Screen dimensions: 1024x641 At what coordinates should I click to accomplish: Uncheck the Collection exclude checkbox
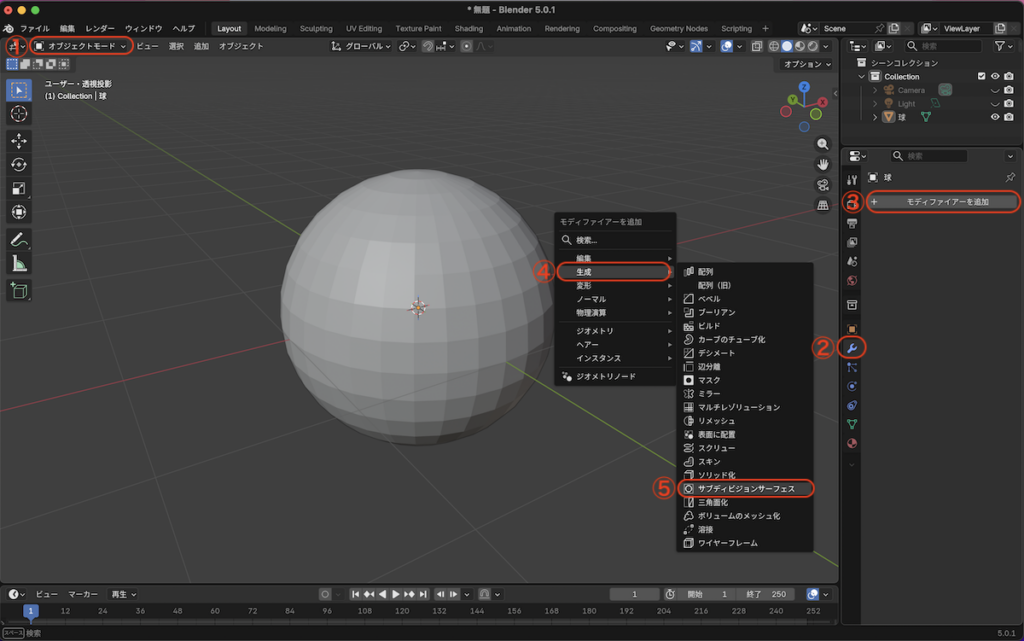[981, 77]
